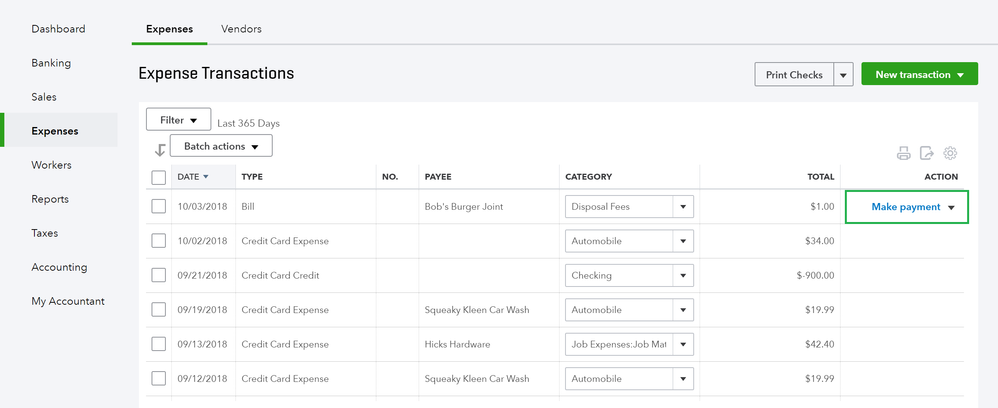This screenshot has width=998, height=408.
Task: Select the 09/21/2018 Credit Card Credit checkbox
Action: [159, 275]
